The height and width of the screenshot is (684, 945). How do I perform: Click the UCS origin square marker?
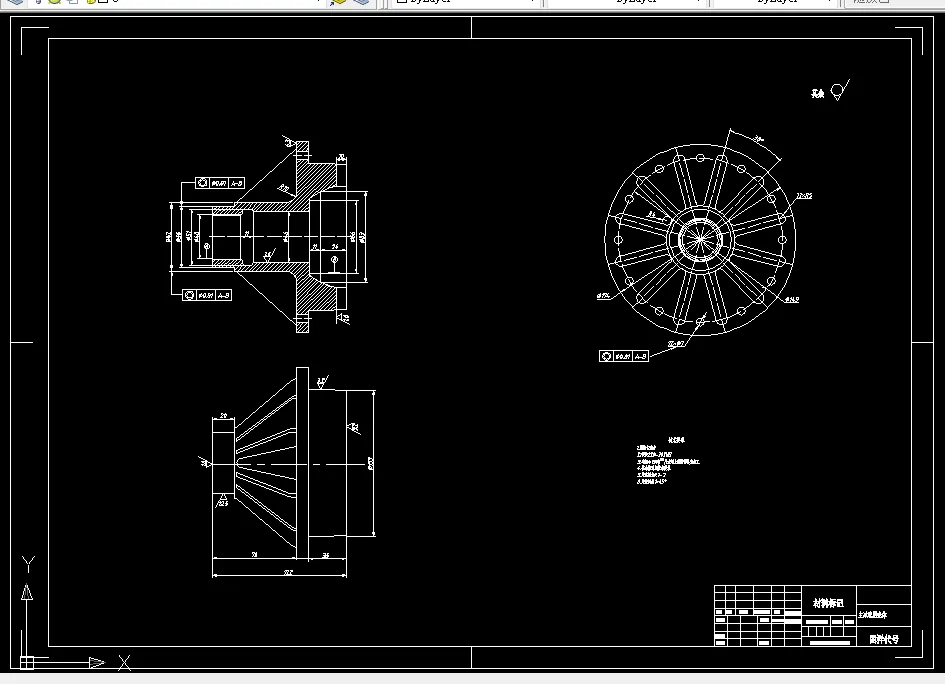tap(27, 662)
